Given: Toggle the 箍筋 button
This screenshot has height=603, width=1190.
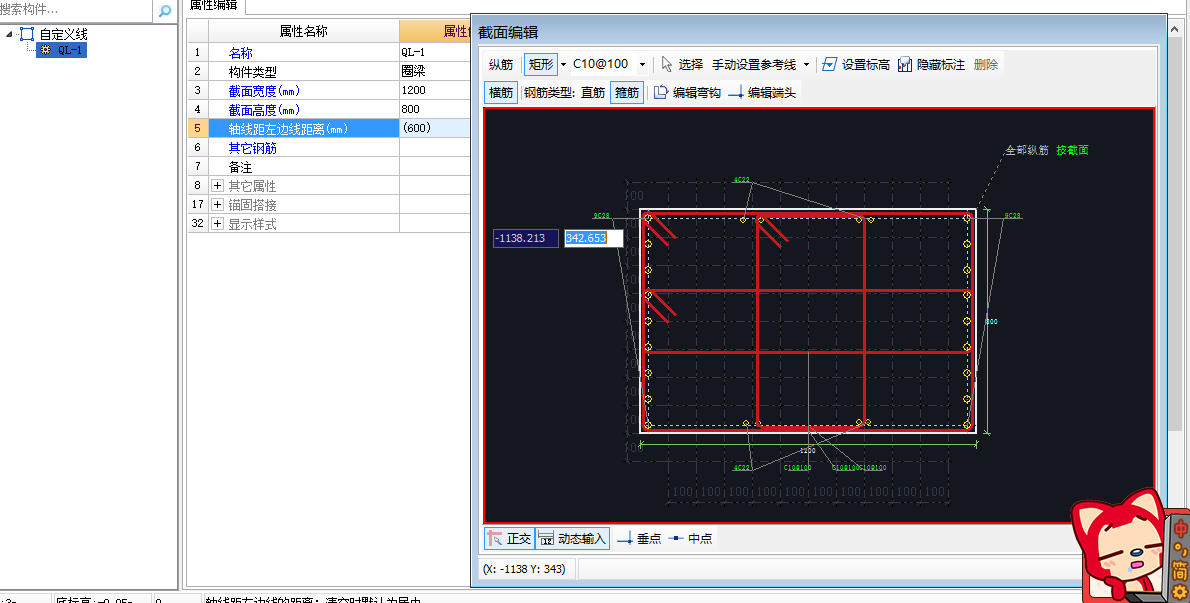Looking at the screenshot, I should 628,93.
